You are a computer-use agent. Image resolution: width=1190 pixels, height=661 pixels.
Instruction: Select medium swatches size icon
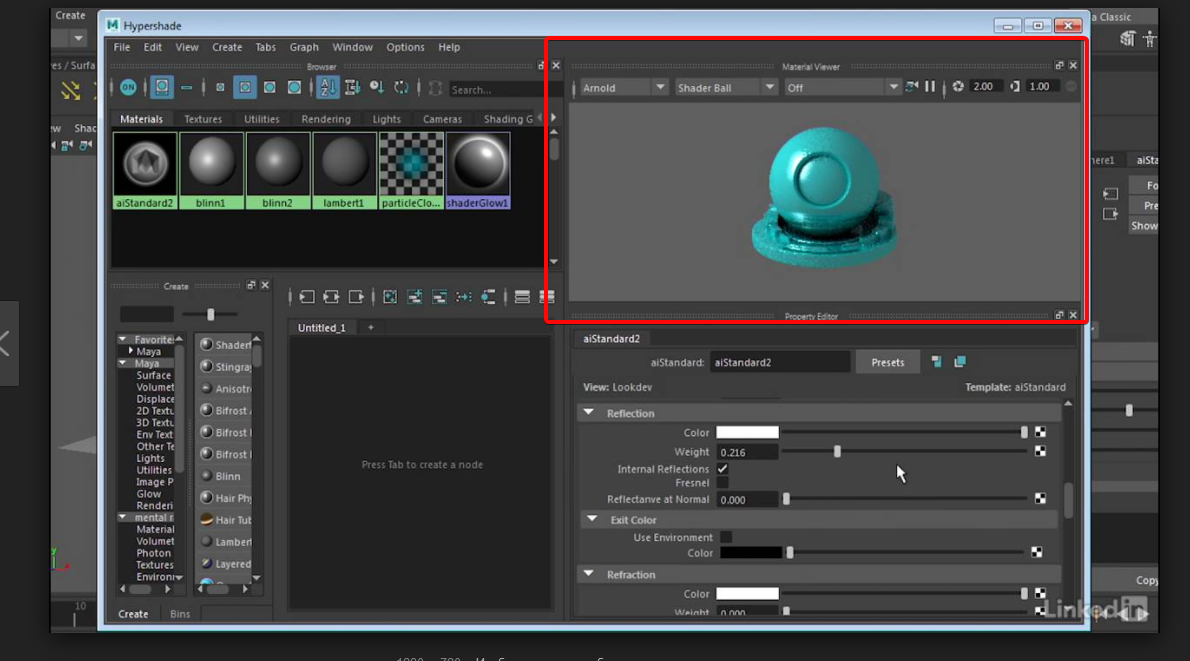tap(245, 88)
